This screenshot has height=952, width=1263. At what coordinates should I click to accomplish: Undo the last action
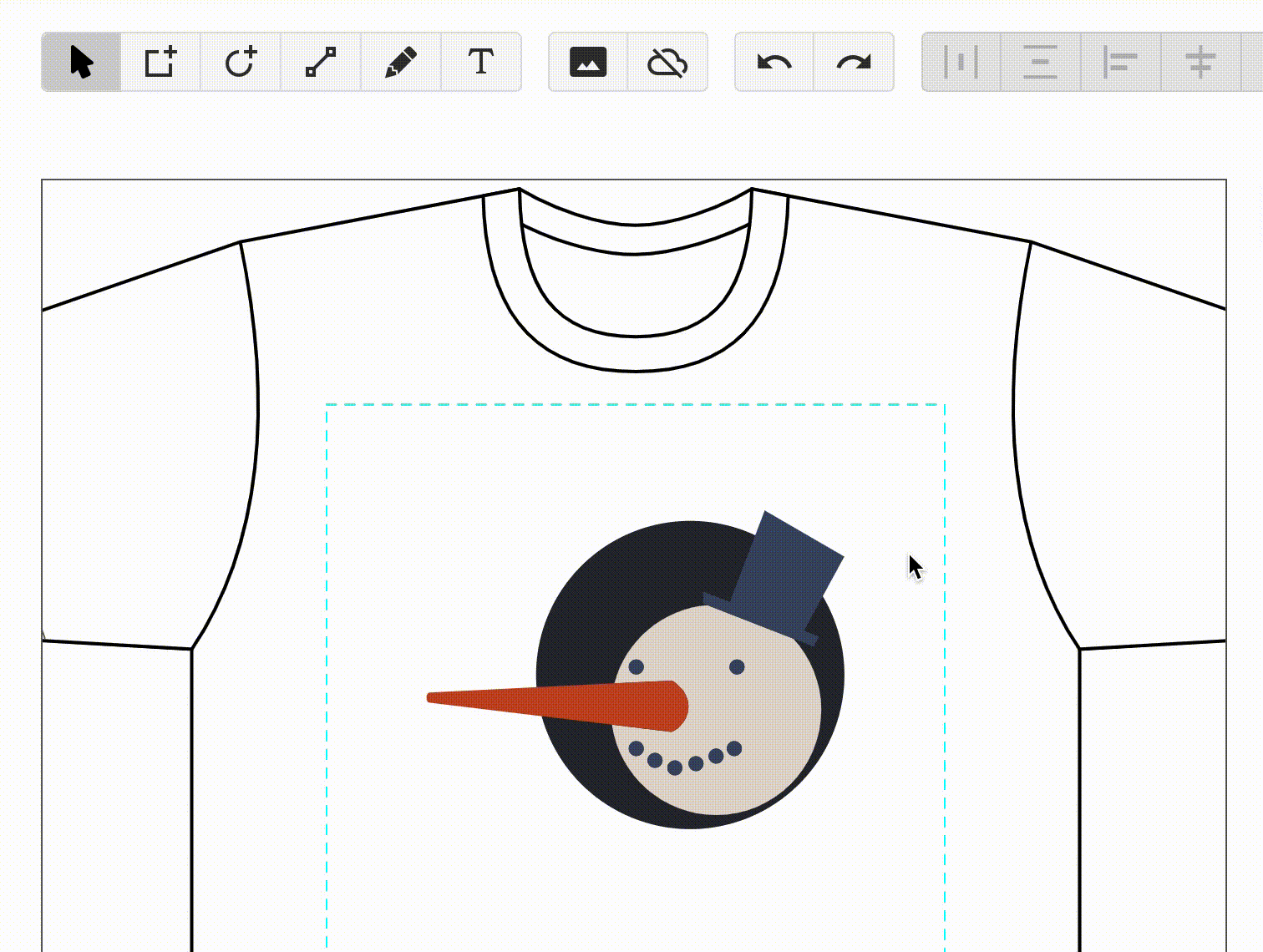pos(774,63)
